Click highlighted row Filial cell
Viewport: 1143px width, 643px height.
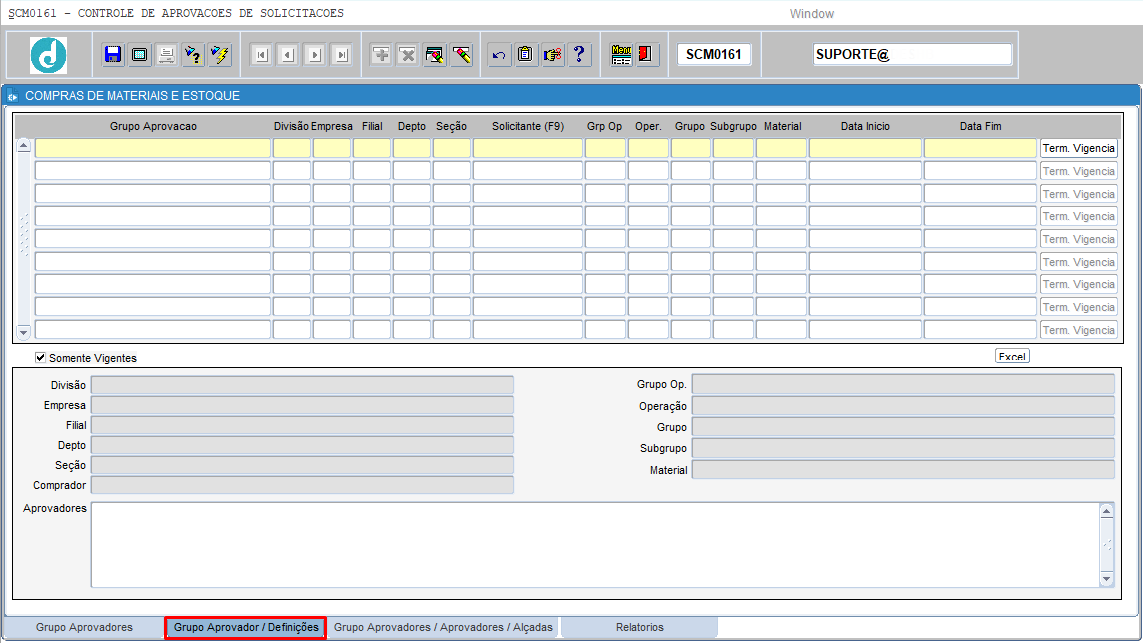[x=372, y=149]
